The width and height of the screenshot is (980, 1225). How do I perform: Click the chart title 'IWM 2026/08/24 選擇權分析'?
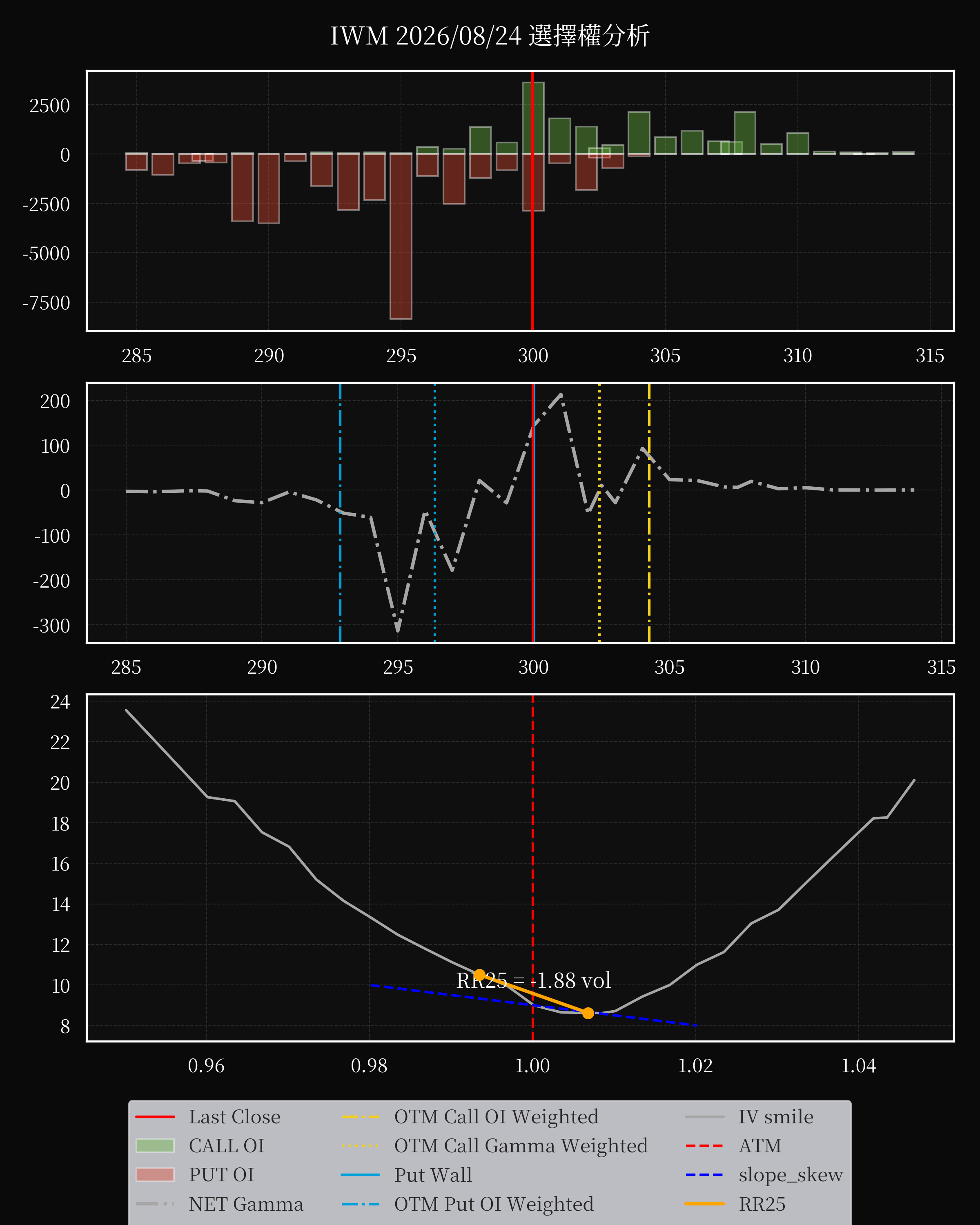[489, 36]
